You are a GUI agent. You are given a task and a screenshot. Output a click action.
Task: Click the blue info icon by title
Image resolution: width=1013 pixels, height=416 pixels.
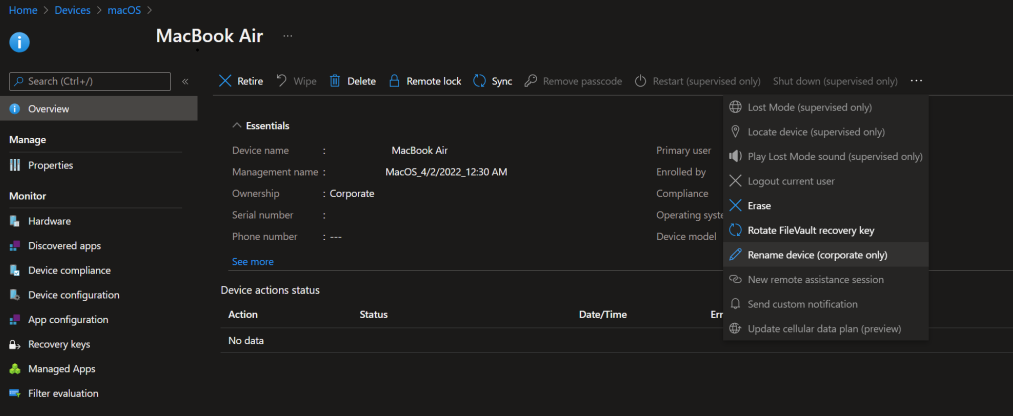(x=19, y=43)
